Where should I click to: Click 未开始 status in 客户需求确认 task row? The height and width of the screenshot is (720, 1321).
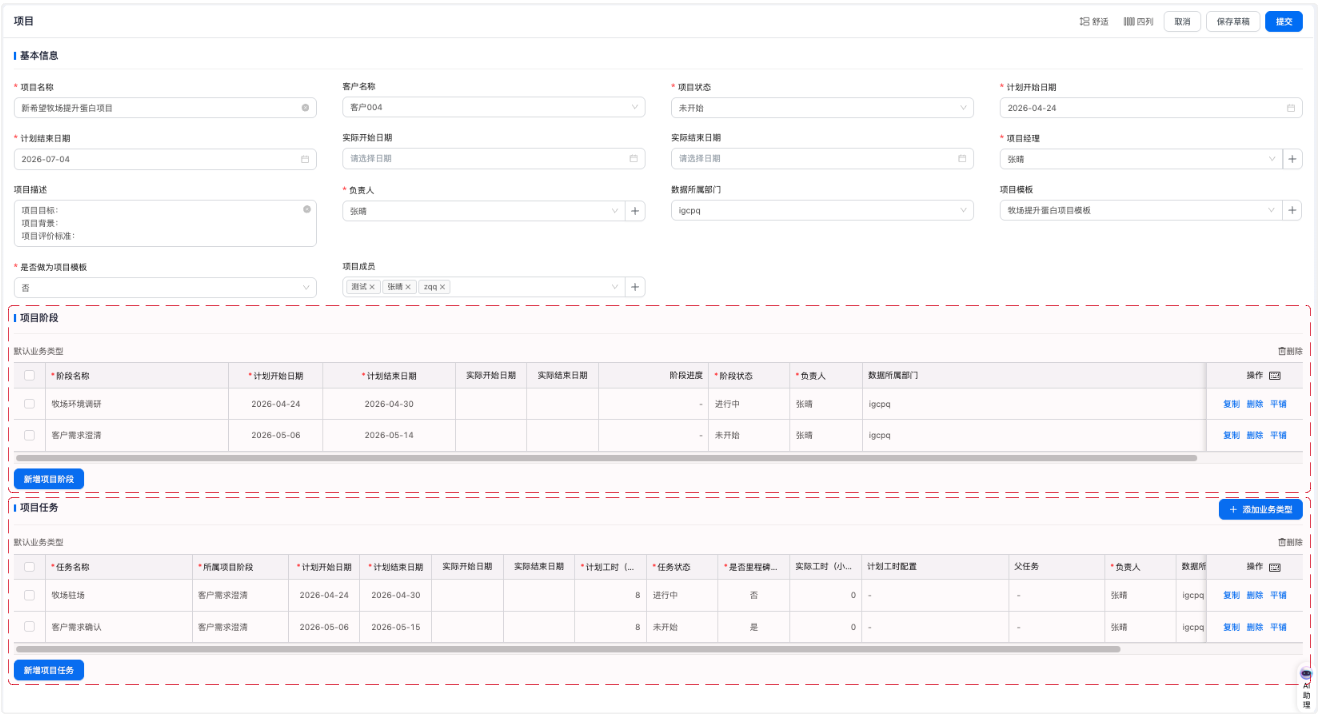(666, 627)
